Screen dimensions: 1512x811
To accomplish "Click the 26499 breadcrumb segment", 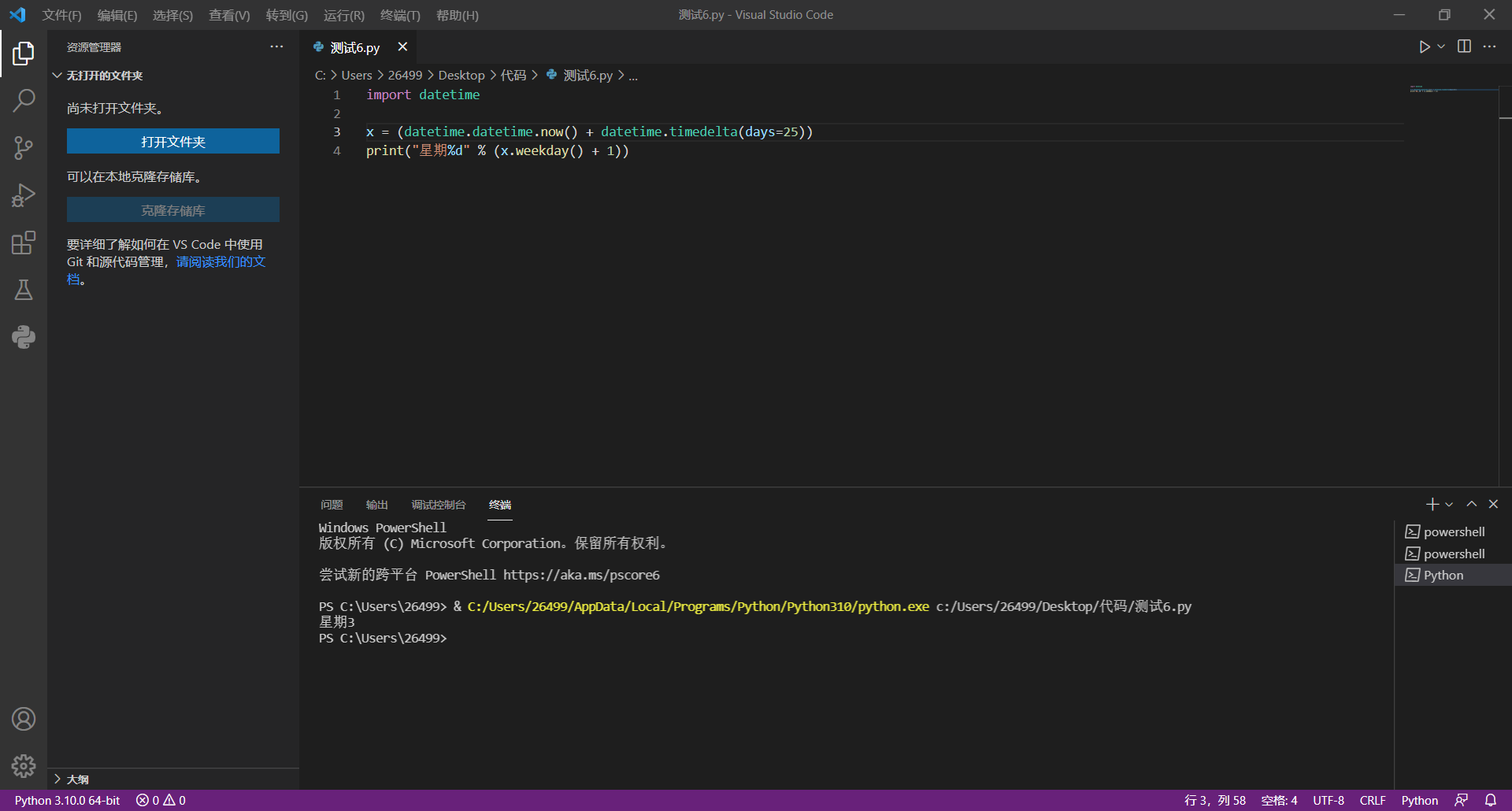I will 405,75.
